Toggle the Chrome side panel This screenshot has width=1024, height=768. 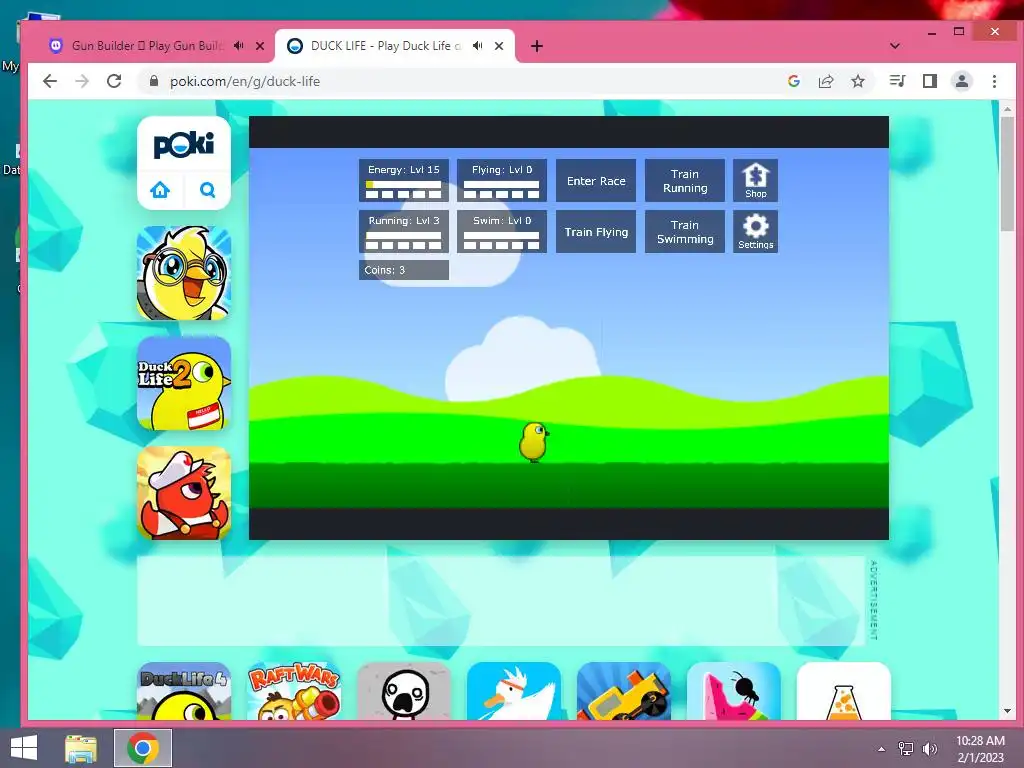pyautogui.click(x=929, y=81)
